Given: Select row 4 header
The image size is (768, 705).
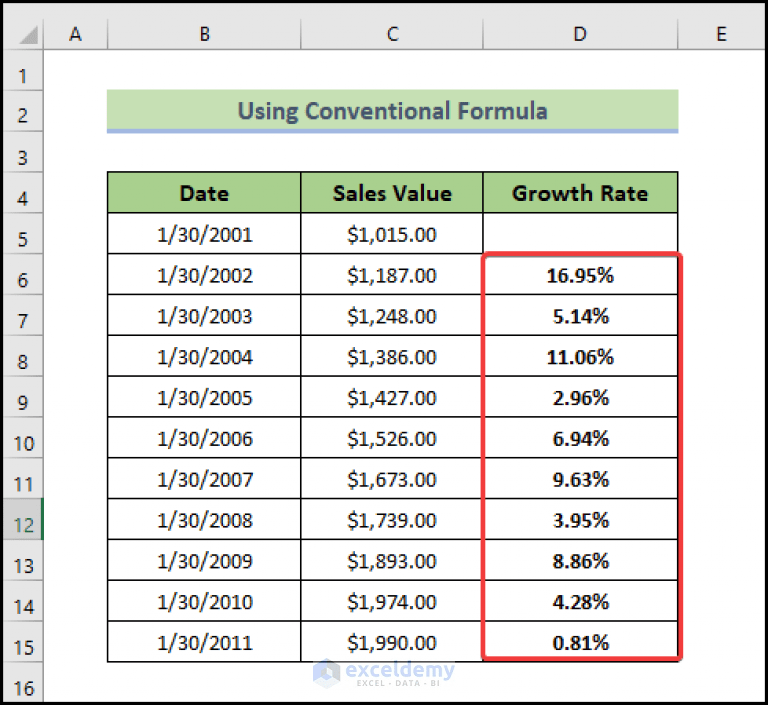Looking at the screenshot, I should point(23,193).
